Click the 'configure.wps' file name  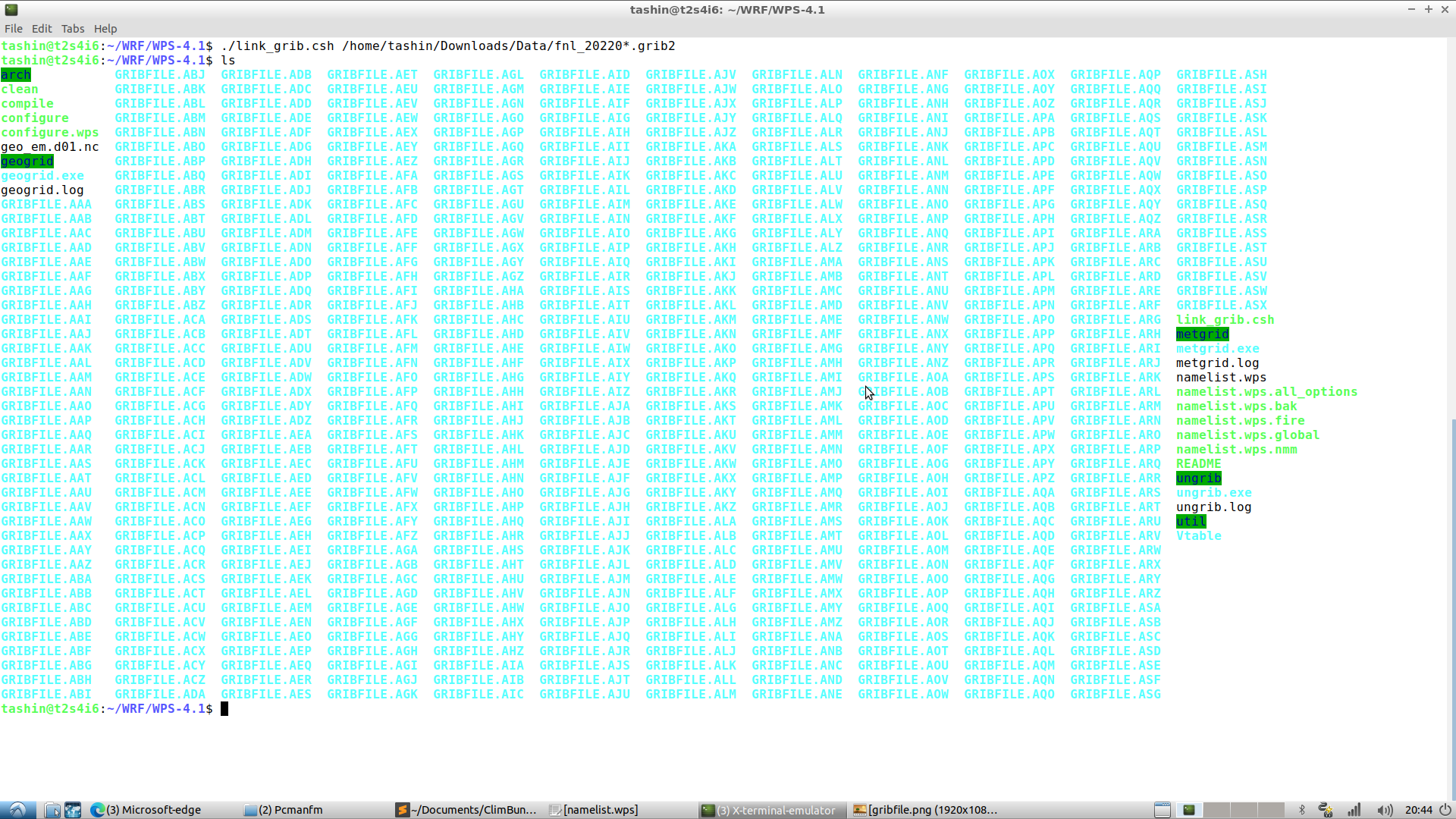point(50,132)
